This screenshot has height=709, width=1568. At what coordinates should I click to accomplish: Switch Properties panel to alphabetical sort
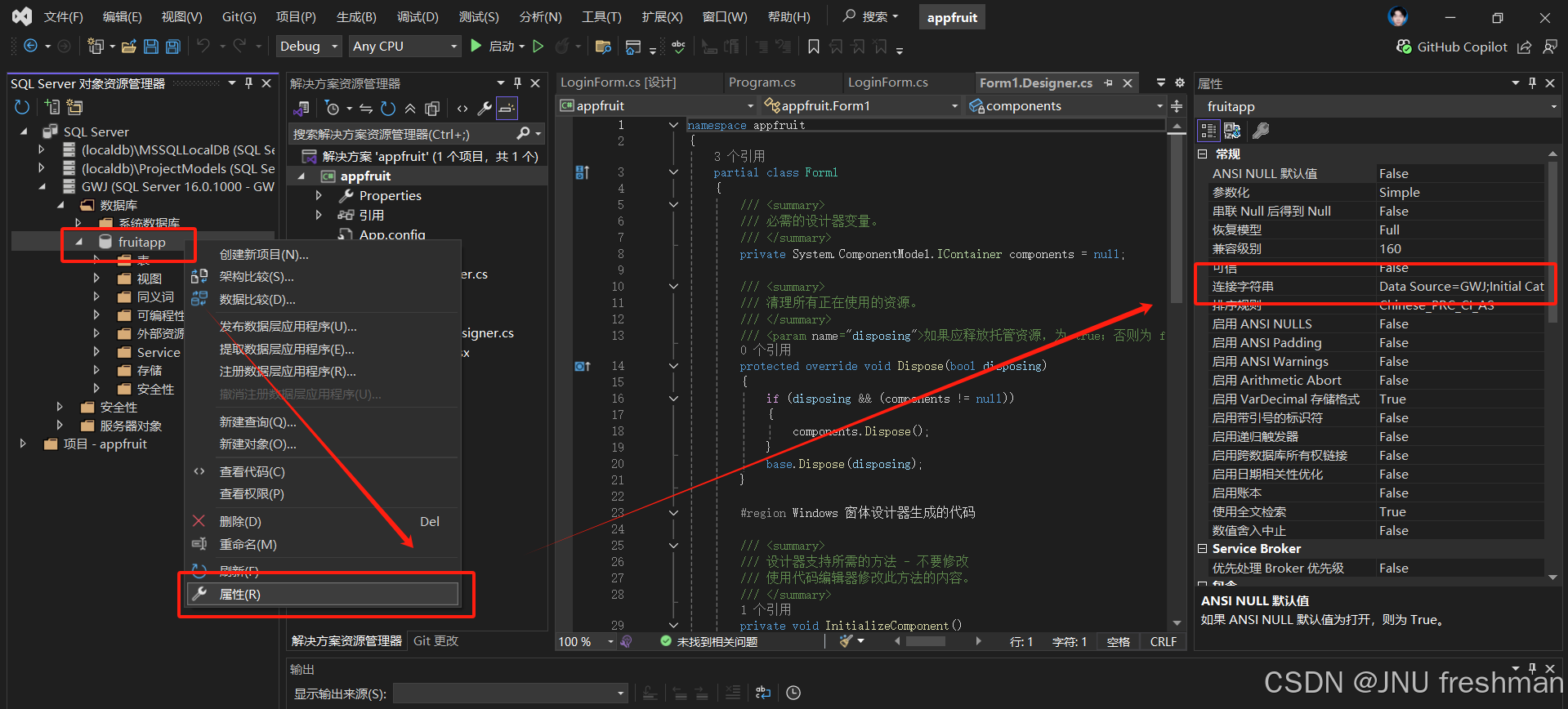pyautogui.click(x=1232, y=131)
